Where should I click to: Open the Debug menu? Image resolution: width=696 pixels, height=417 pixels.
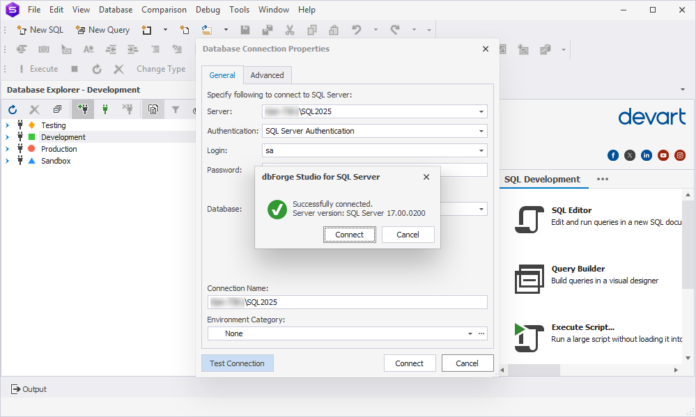pos(208,9)
